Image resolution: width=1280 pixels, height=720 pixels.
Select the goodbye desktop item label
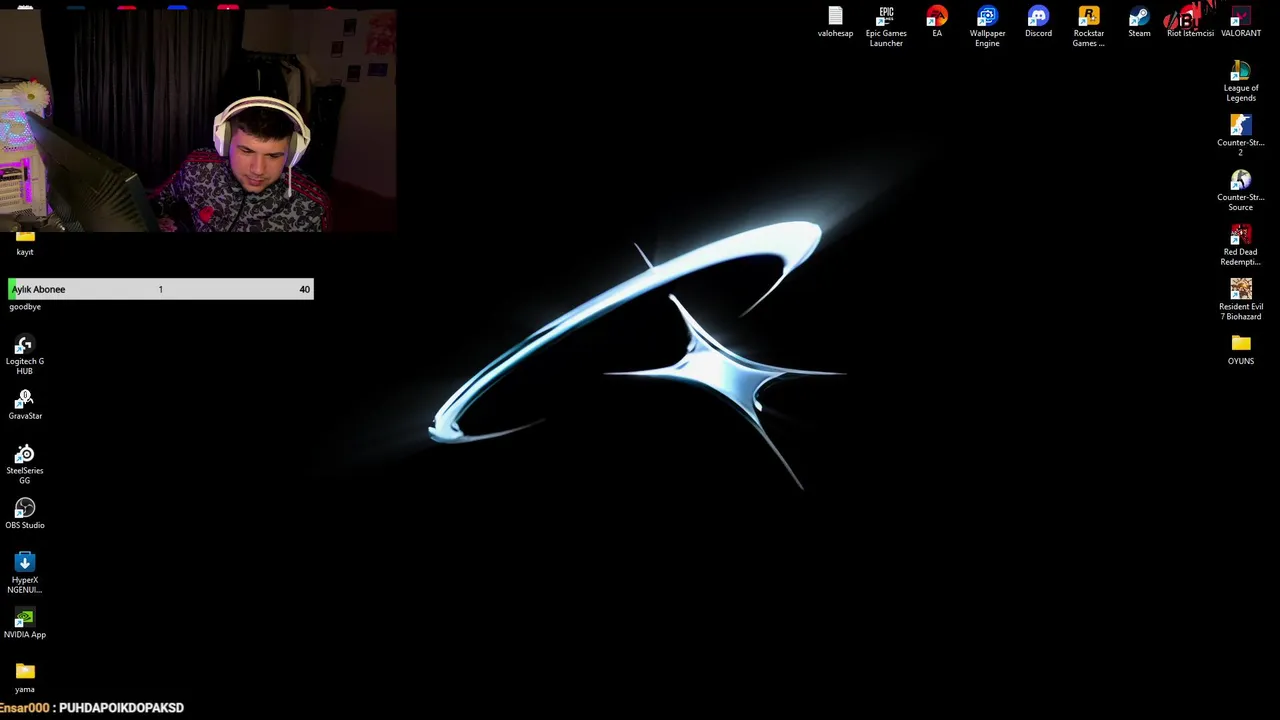pos(25,307)
